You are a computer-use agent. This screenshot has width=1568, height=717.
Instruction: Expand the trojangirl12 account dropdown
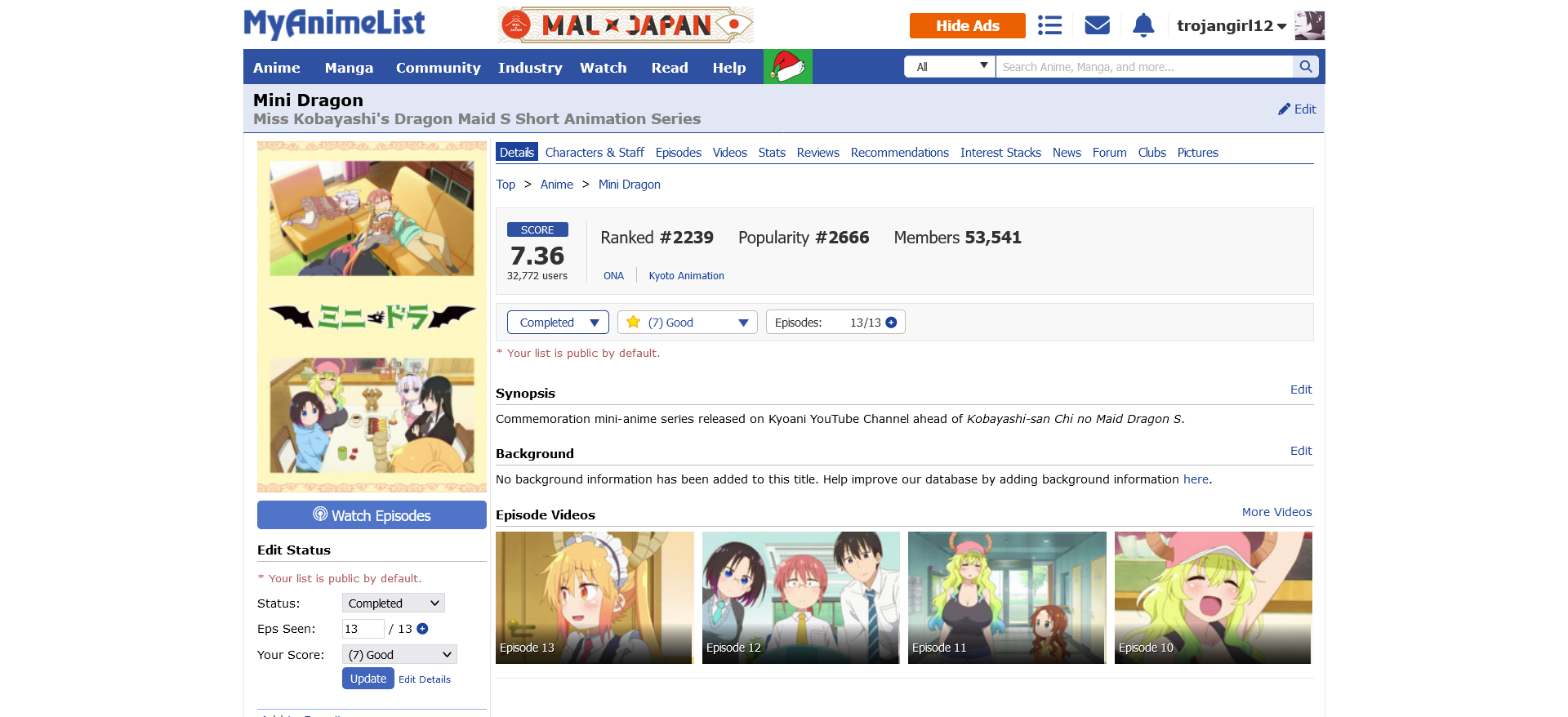pos(1232,26)
